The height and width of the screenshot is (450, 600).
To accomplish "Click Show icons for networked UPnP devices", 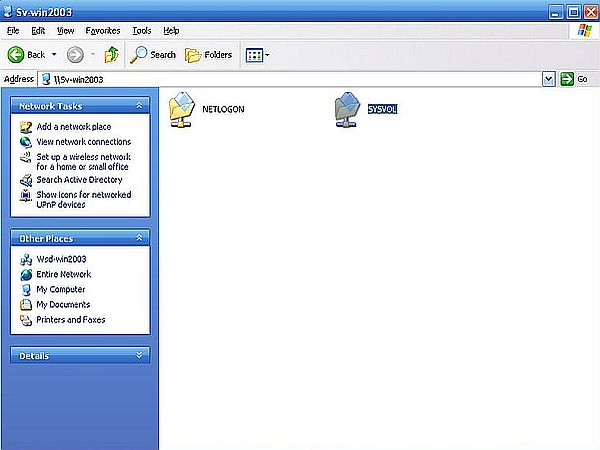I will click(84, 200).
